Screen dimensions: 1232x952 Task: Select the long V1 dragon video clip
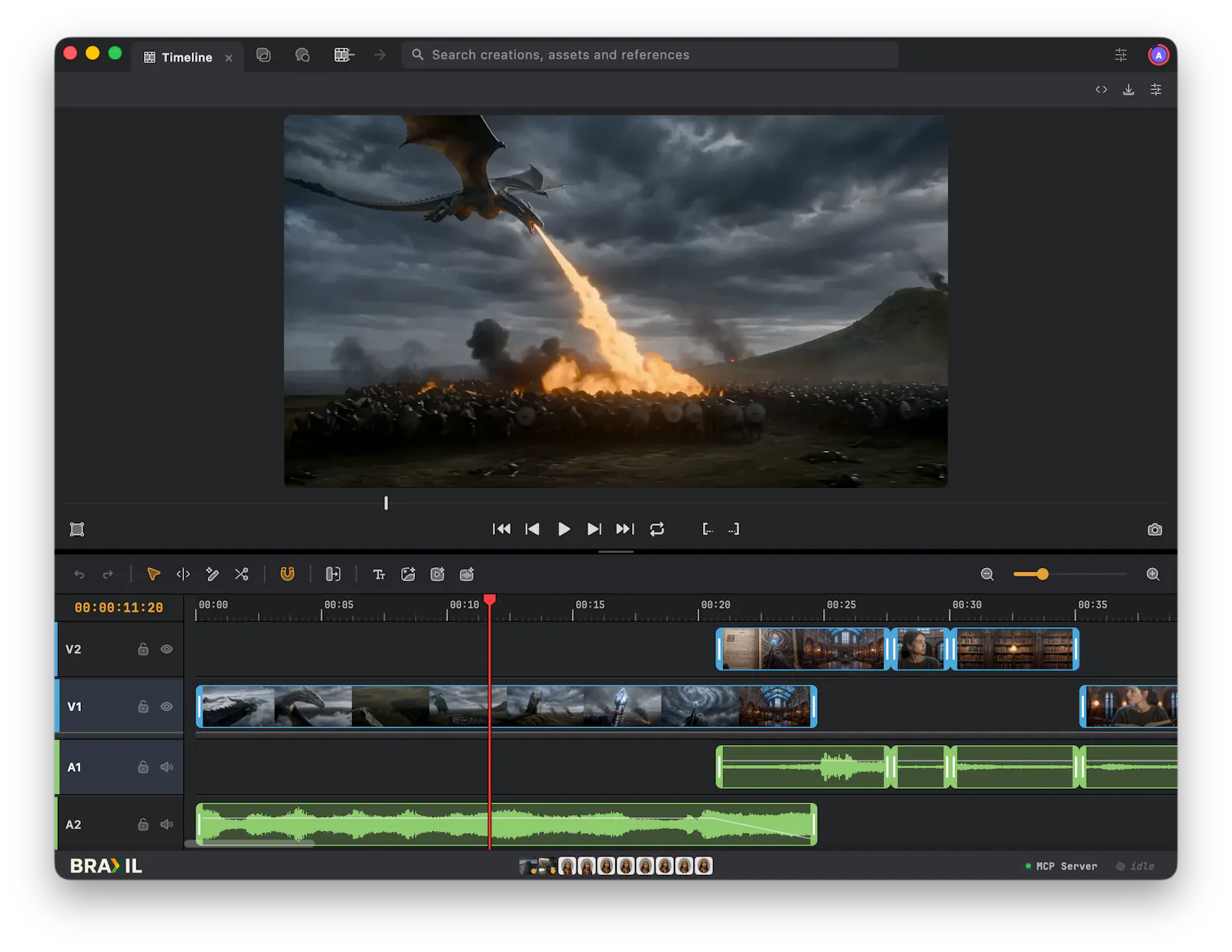pyautogui.click(x=507, y=706)
